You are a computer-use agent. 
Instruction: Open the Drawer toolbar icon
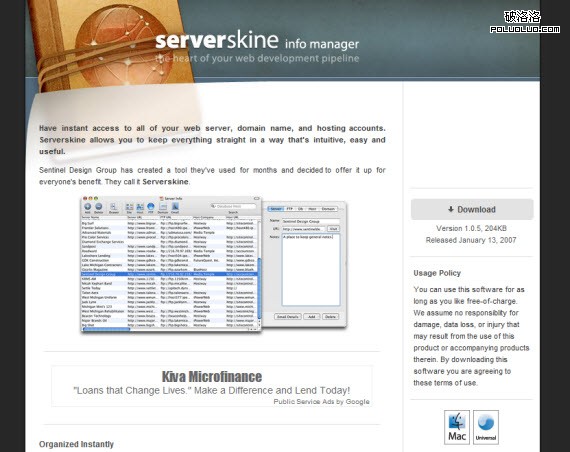[113, 207]
